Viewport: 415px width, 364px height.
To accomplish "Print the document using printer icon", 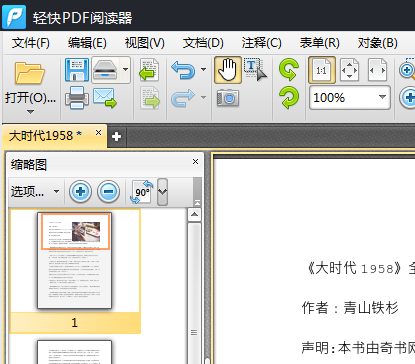I will 77,98.
